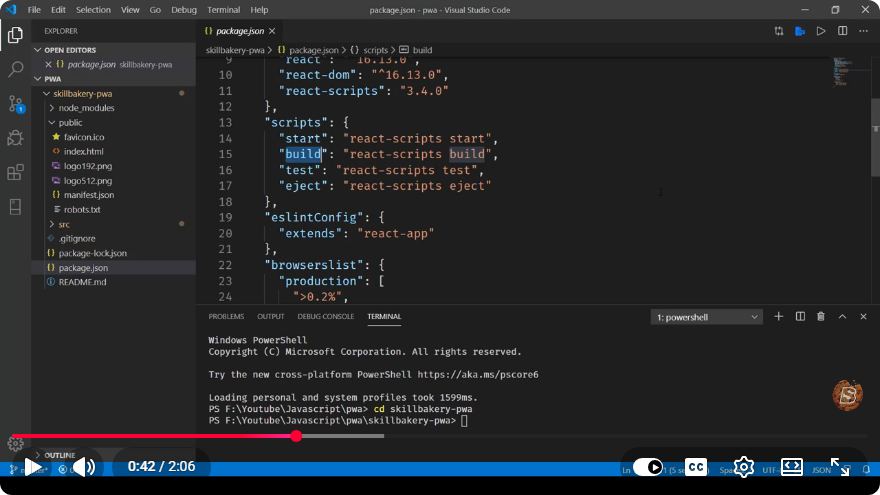The width and height of the screenshot is (880, 495).
Task: Close the package.json editor tab
Action: click(272, 31)
